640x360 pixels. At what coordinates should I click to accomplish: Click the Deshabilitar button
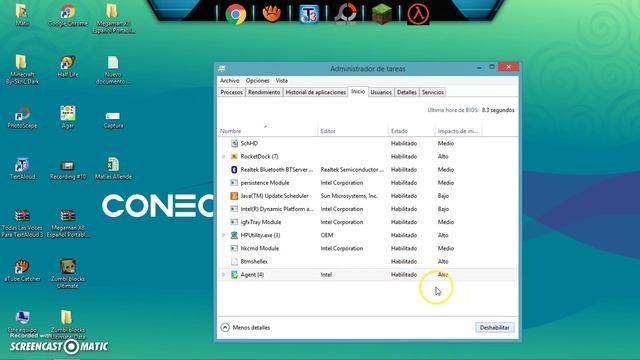click(x=494, y=327)
